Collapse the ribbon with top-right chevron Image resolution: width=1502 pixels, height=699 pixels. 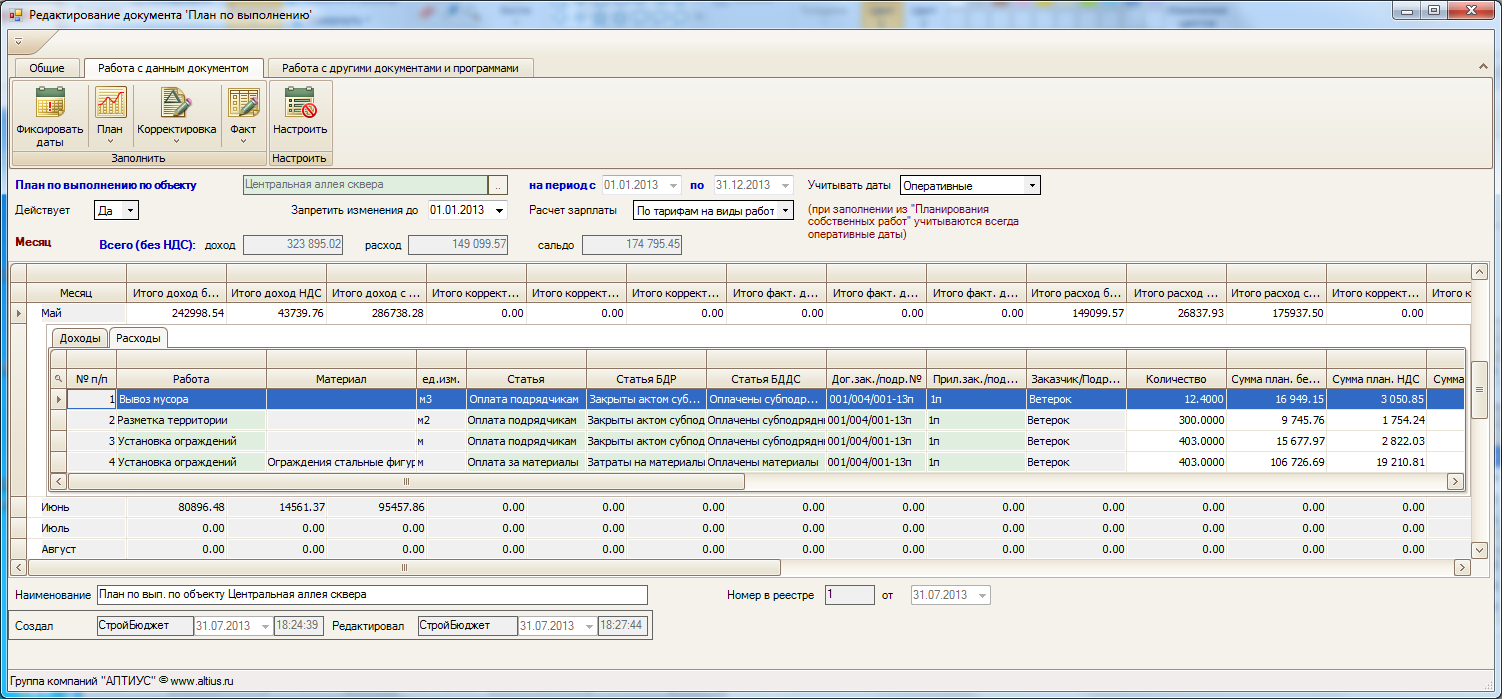coord(1483,67)
